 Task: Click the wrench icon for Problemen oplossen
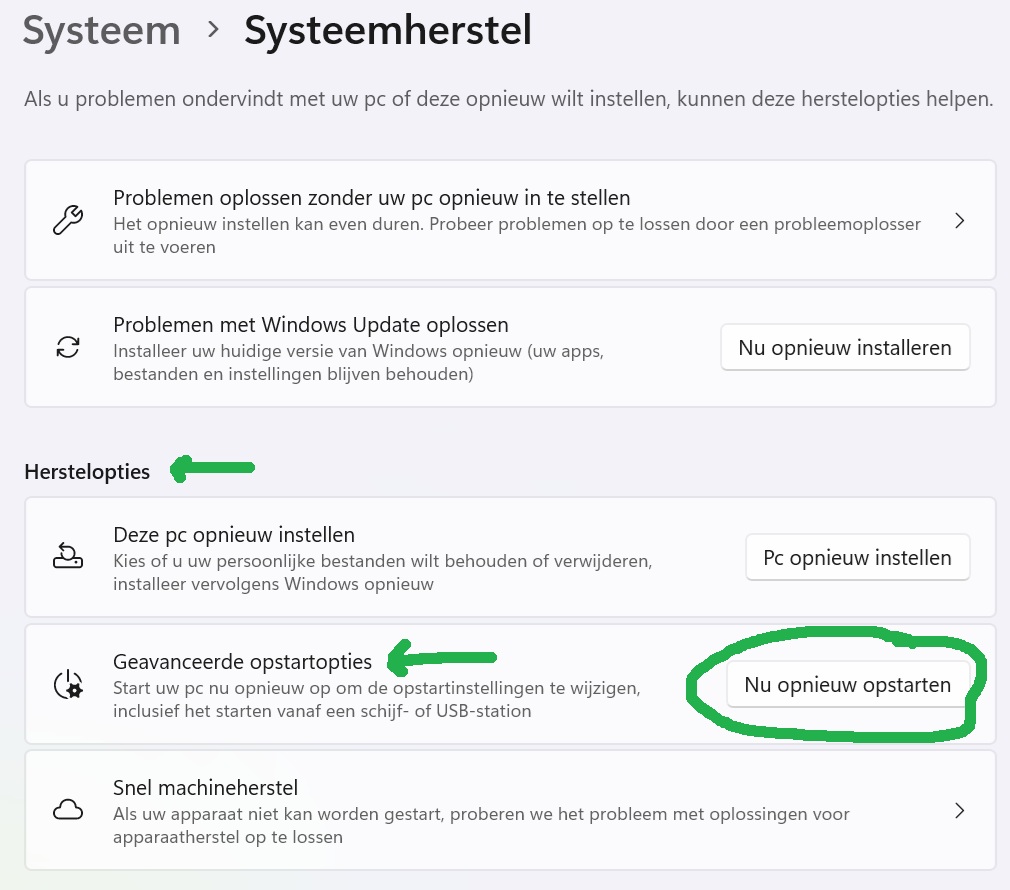pos(68,220)
